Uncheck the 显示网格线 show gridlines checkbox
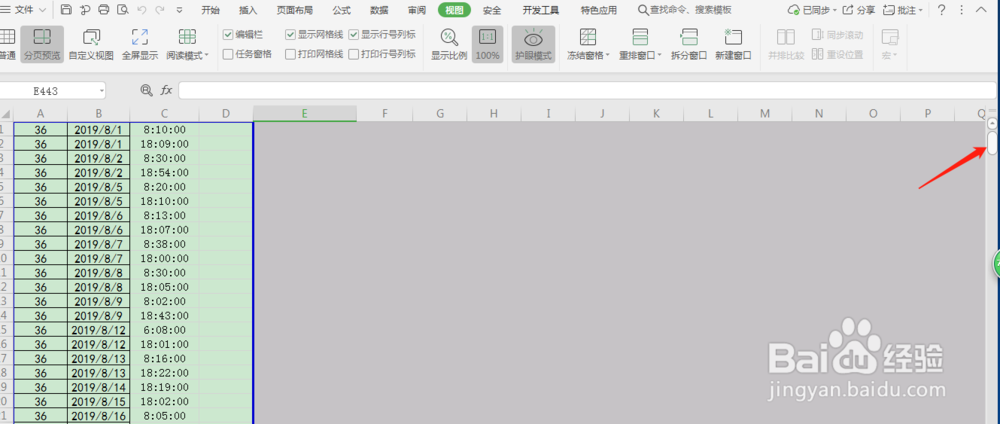Viewport: 1000px width, 424px height. pos(290,34)
